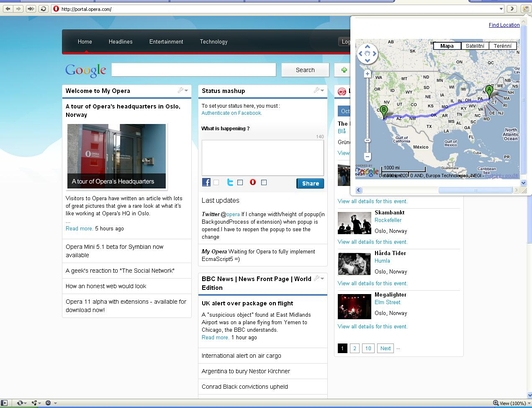
Task: Click the Google Search button
Action: (x=305, y=70)
